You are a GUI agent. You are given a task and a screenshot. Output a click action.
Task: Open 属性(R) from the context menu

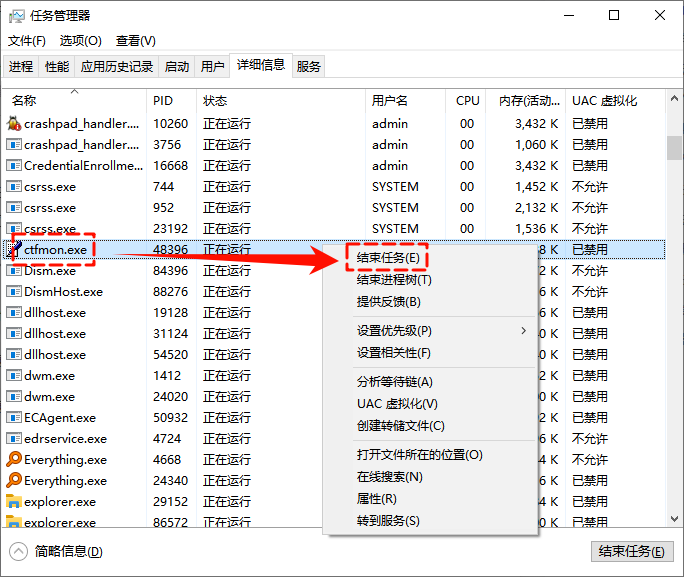[x=376, y=498]
